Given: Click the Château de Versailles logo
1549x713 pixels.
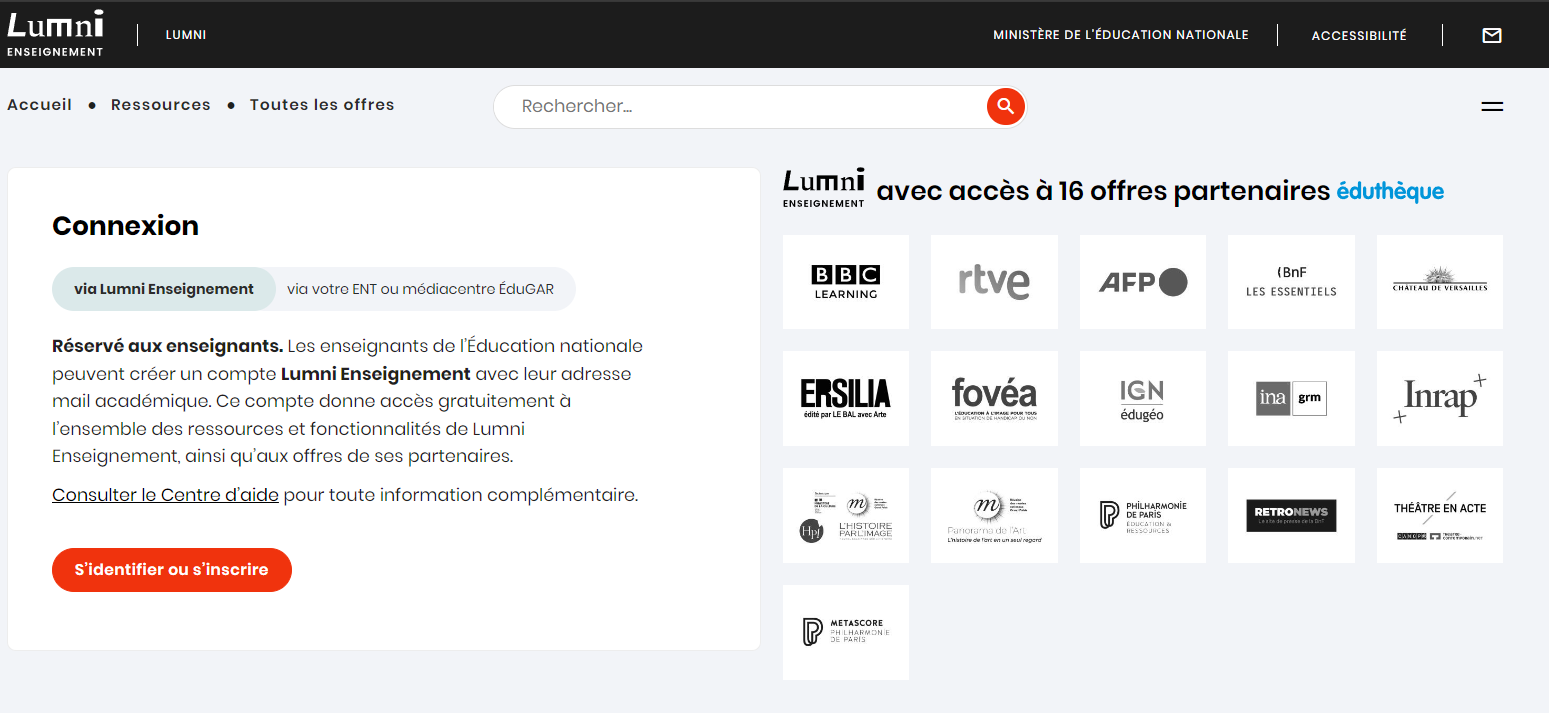Looking at the screenshot, I should click(x=1439, y=281).
